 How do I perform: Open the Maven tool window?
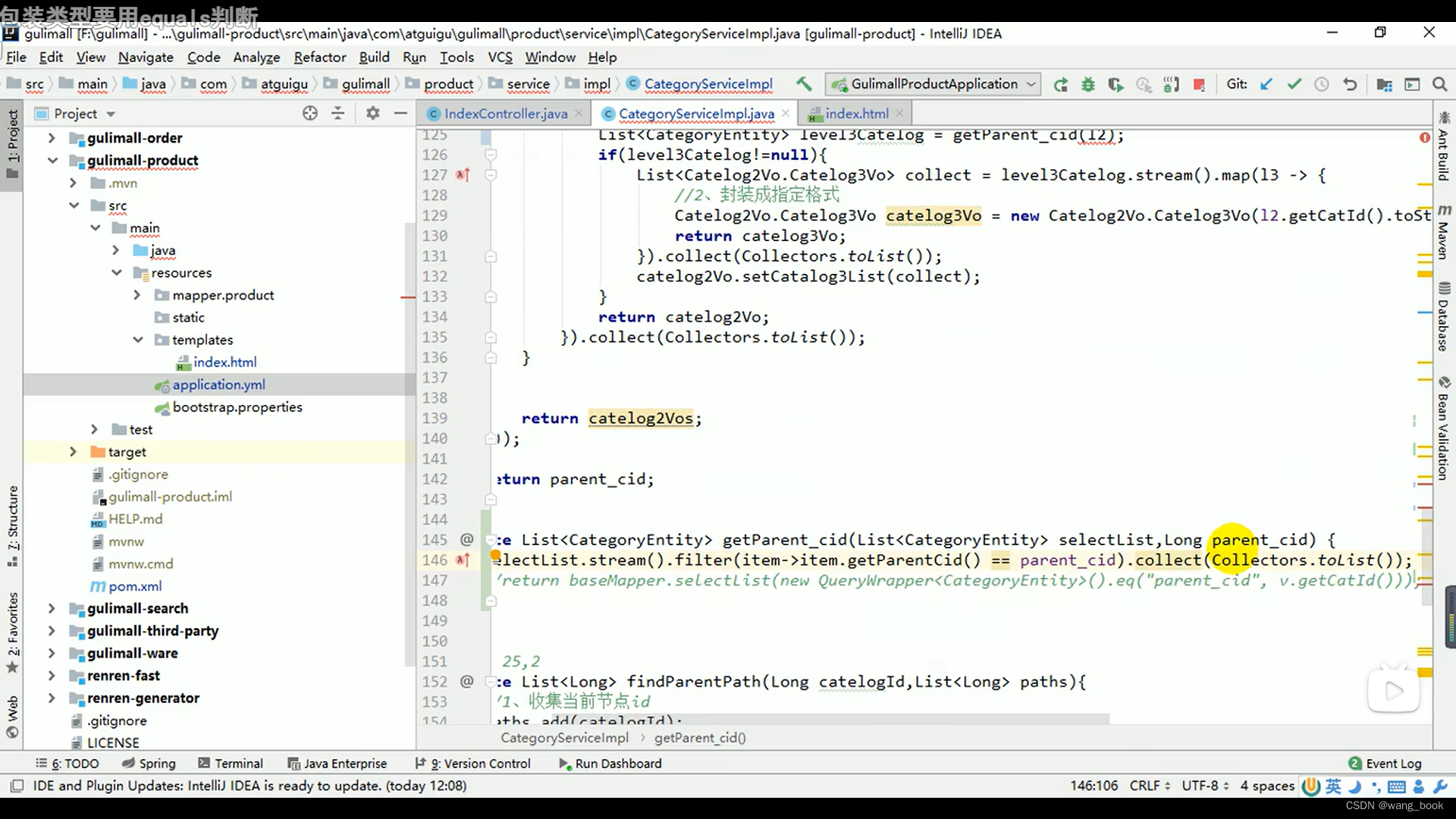coord(1443,232)
